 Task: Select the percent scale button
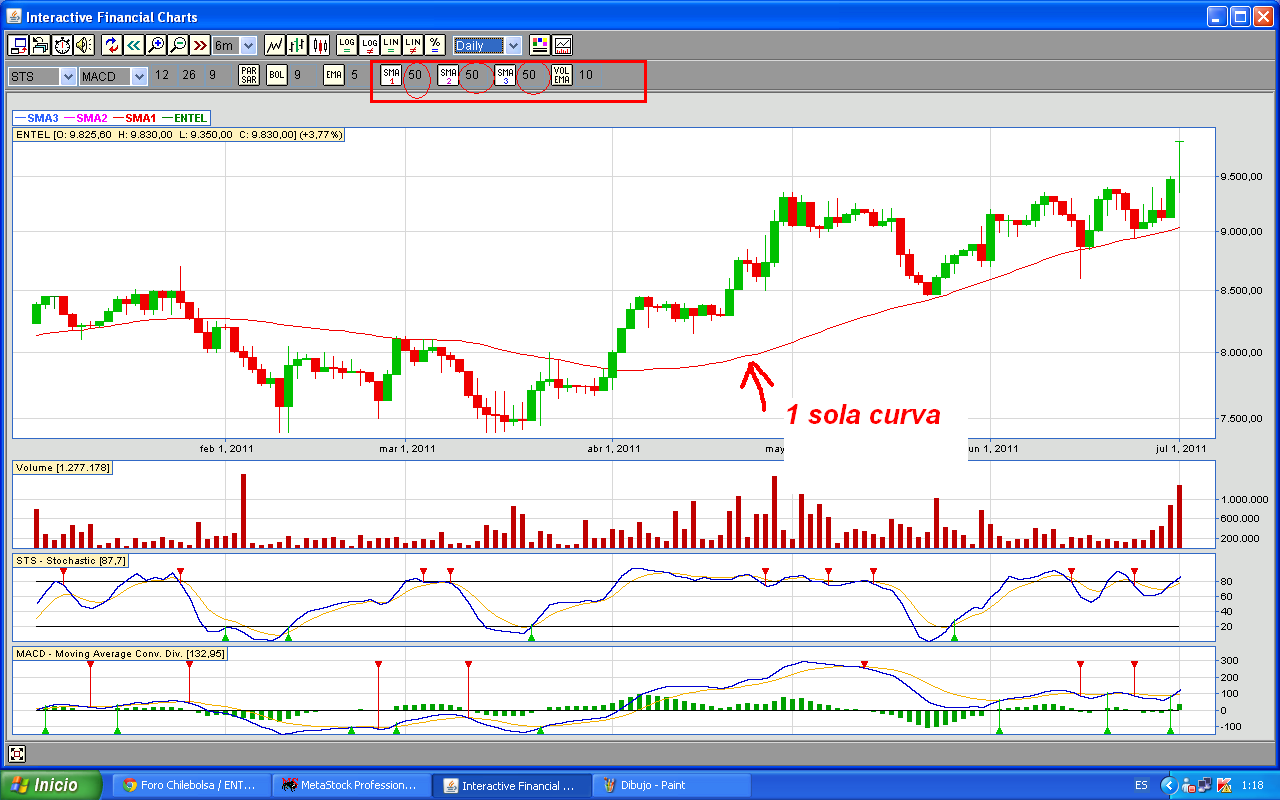(435, 45)
